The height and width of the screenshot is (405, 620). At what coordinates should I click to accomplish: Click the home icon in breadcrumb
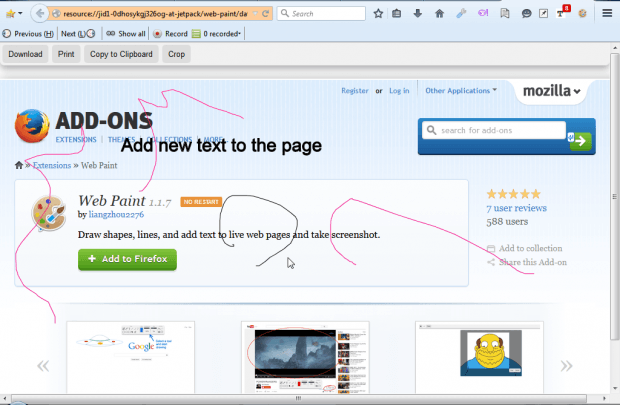point(19,166)
